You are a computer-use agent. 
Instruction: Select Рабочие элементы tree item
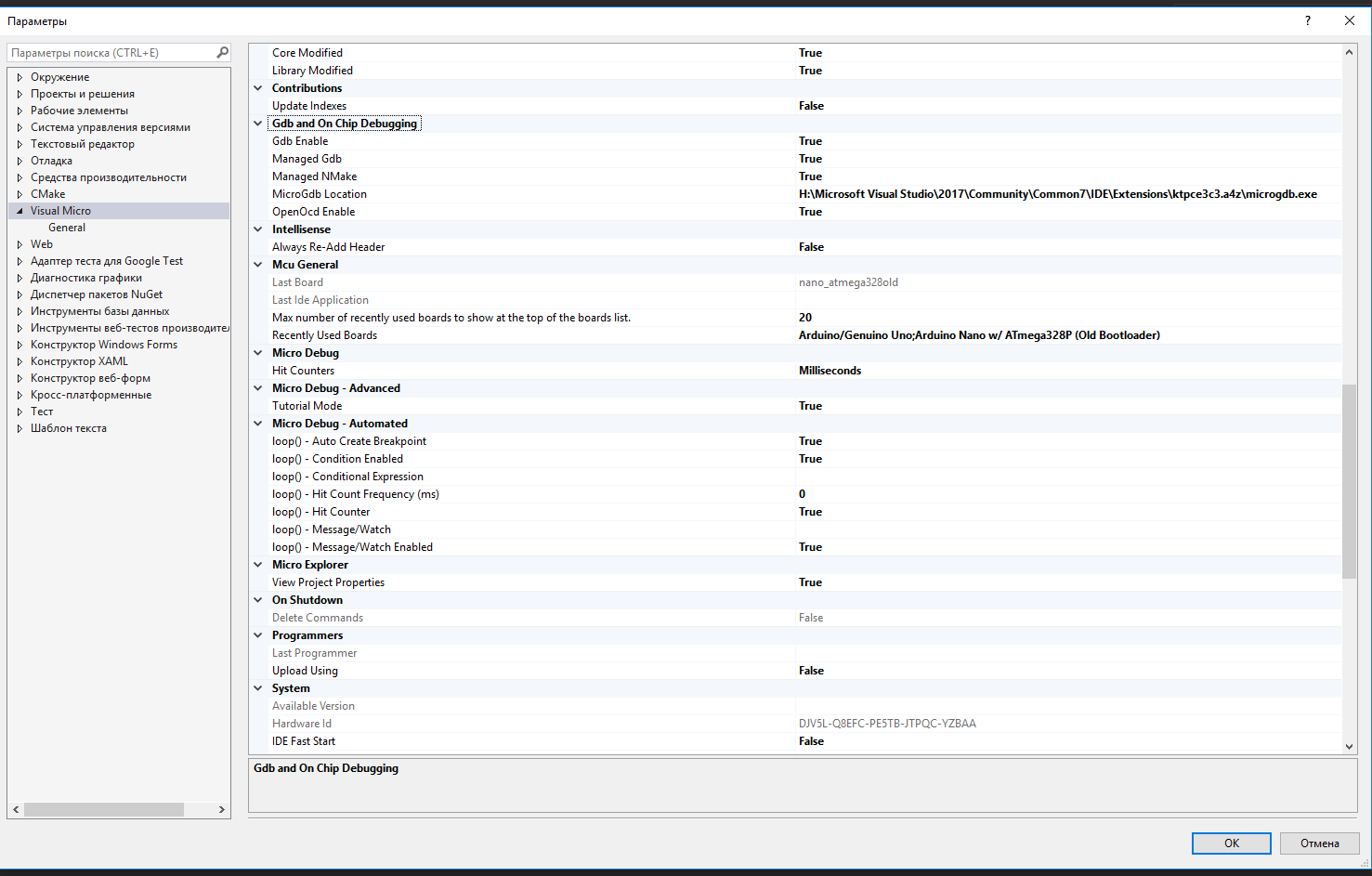coord(79,111)
